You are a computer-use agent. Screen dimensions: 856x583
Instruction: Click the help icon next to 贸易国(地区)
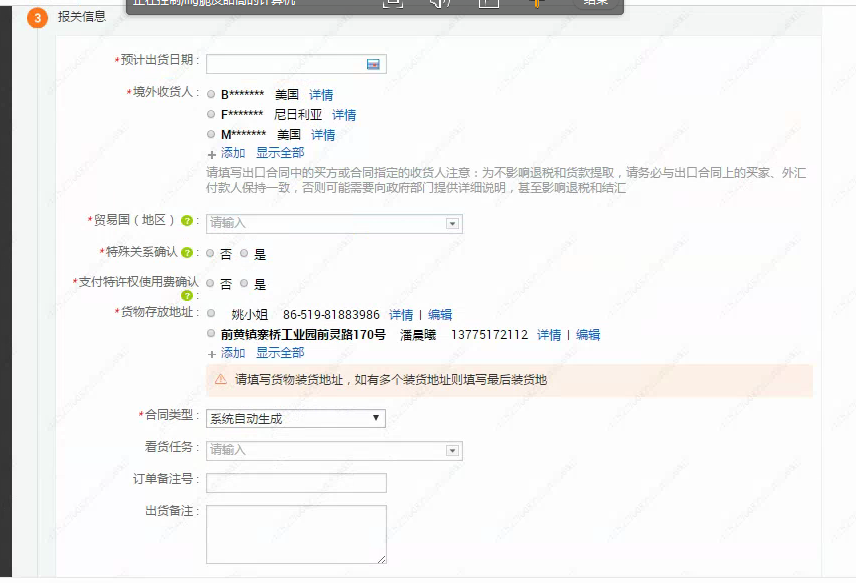coord(187,221)
